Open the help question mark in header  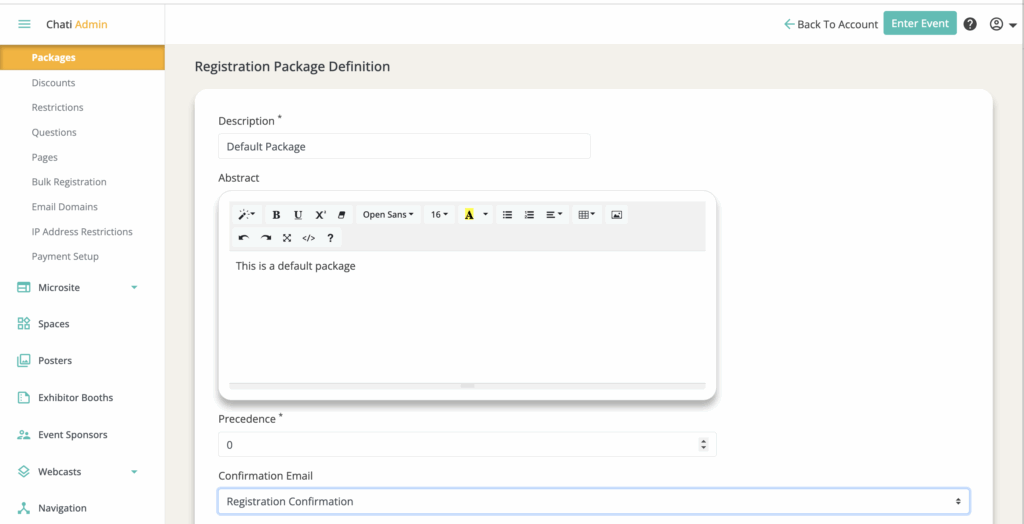(x=970, y=24)
